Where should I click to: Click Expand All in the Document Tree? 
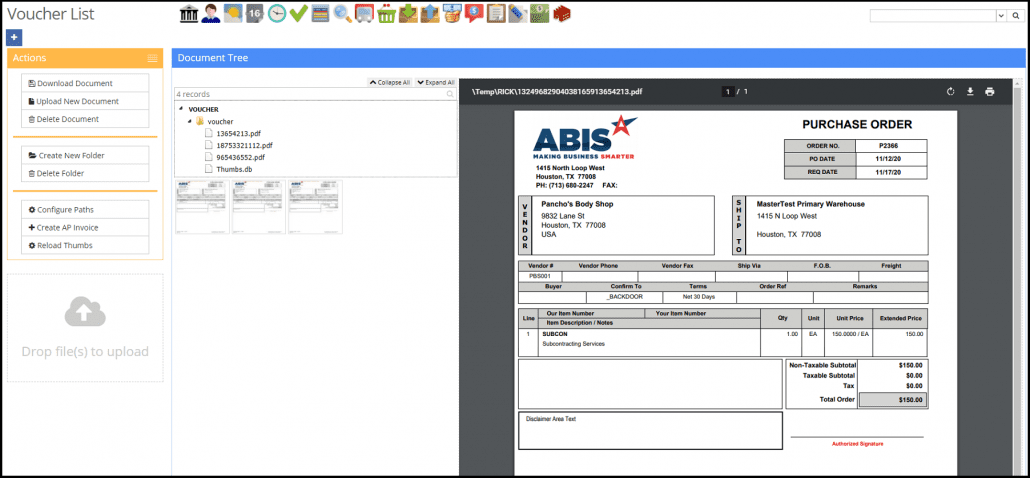[x=436, y=82]
